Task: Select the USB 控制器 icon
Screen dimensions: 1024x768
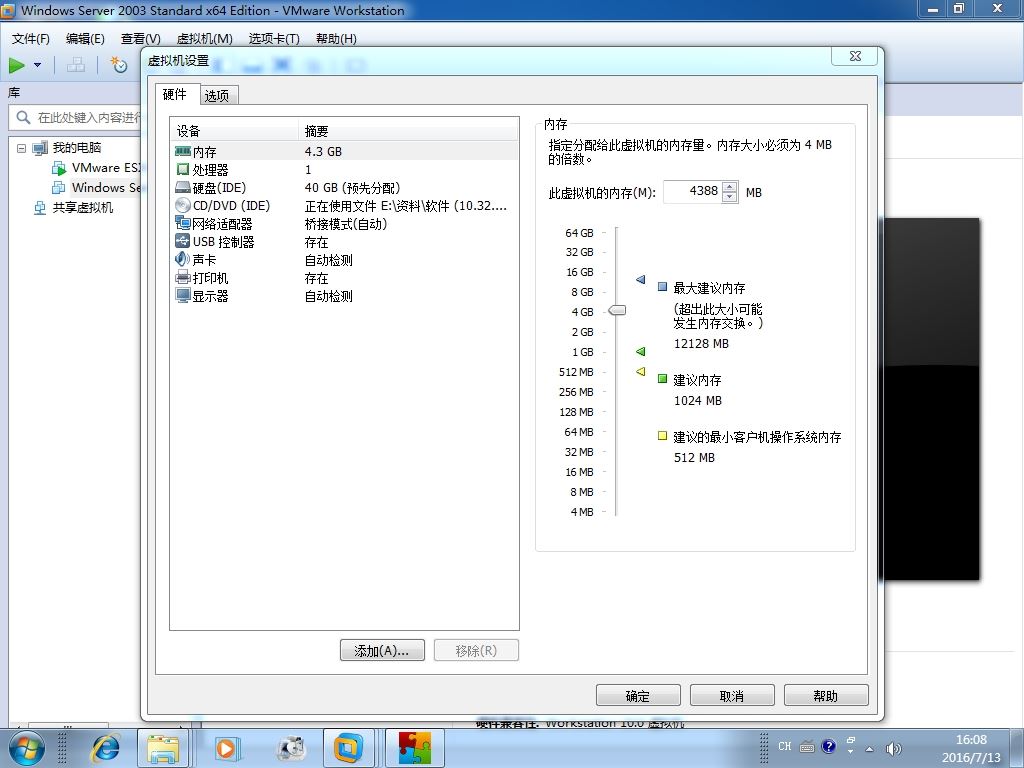Action: click(x=183, y=242)
